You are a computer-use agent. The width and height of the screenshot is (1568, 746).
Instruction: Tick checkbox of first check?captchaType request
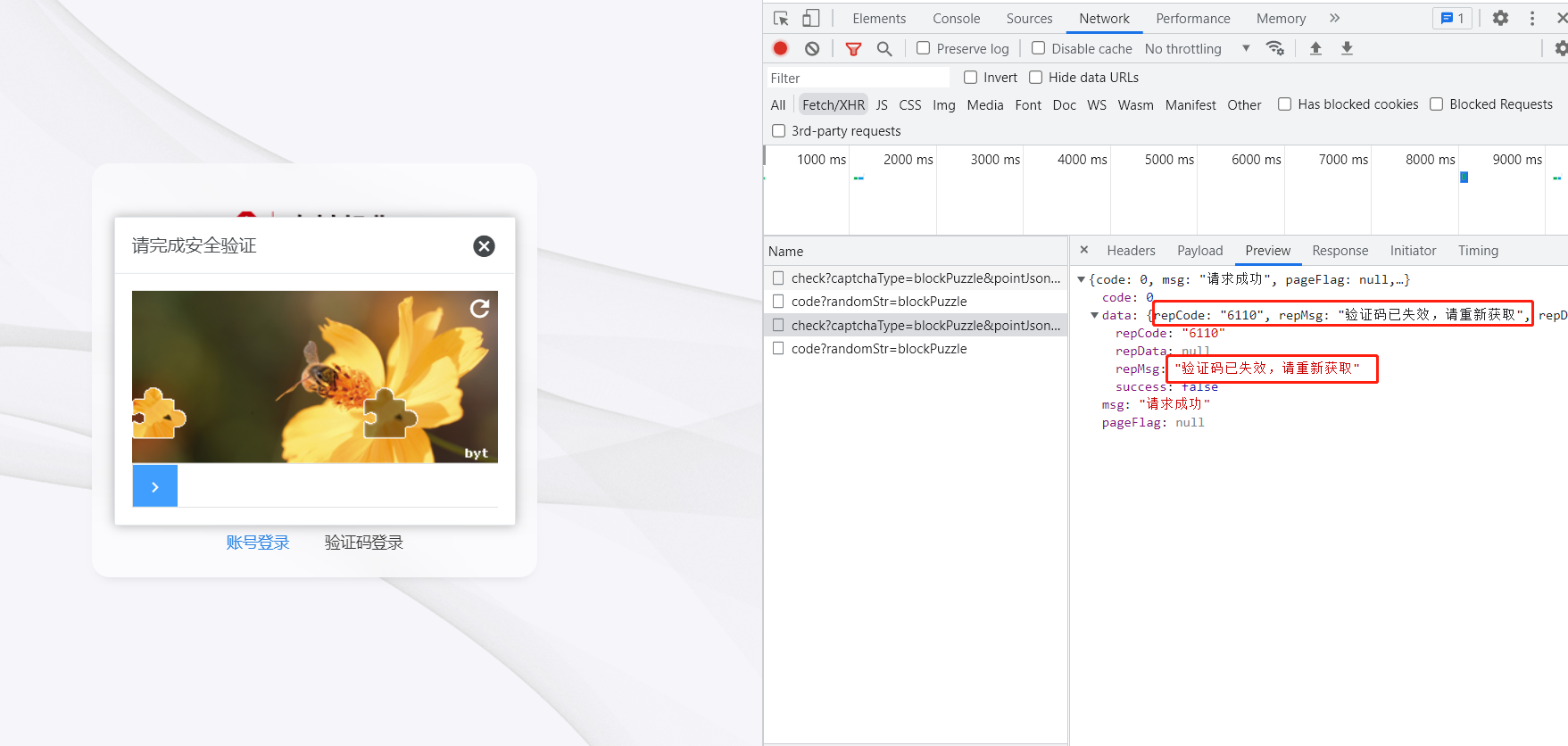coord(778,278)
